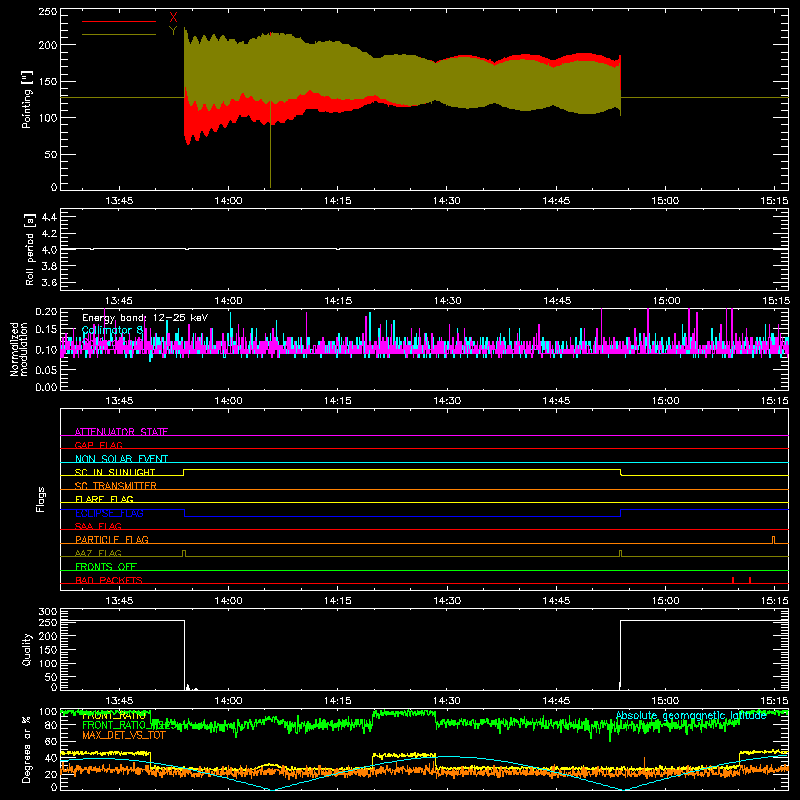The width and height of the screenshot is (800, 800).
Task: Click the Roll period axis title
Action: [29, 249]
